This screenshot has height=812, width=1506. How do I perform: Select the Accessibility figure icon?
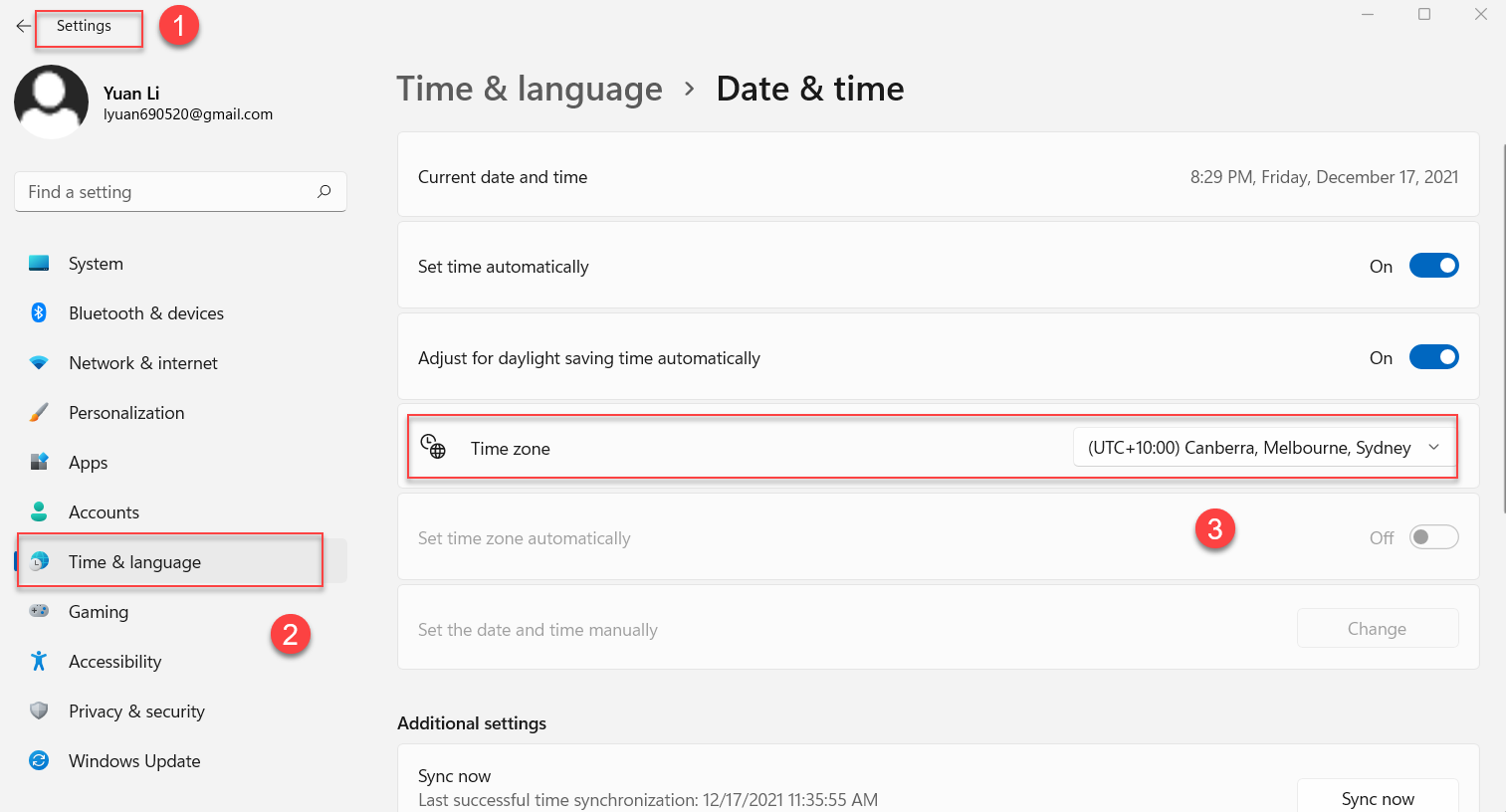tap(39, 661)
